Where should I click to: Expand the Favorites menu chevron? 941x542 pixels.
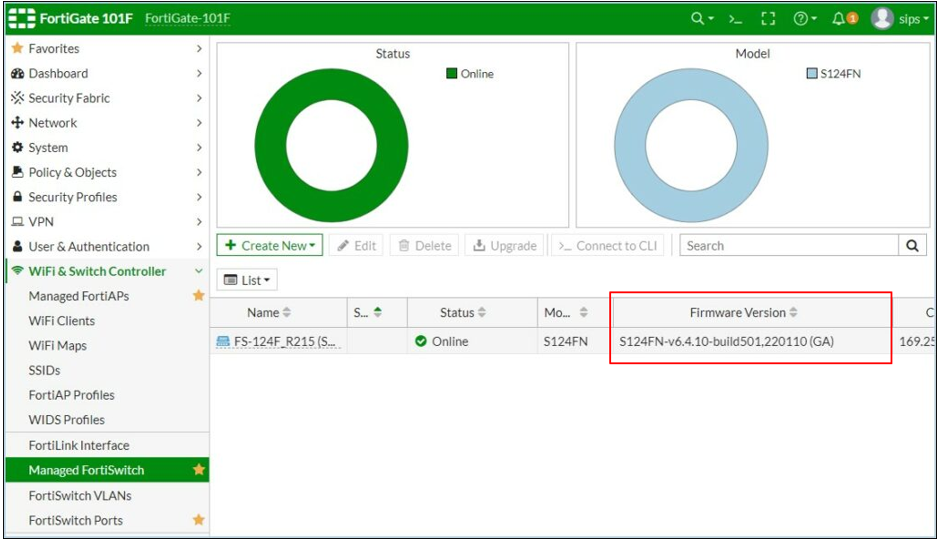click(199, 49)
